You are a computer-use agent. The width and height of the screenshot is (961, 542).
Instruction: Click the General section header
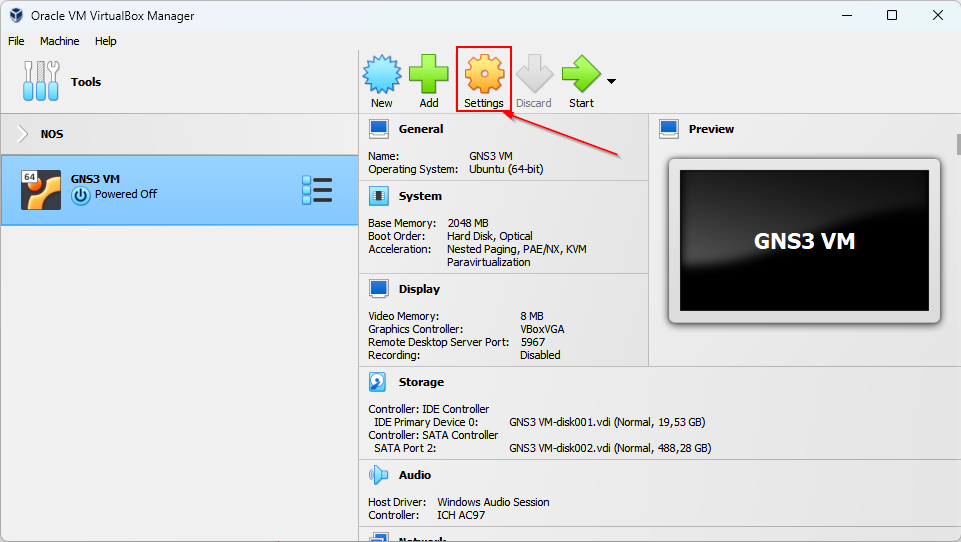[x=420, y=129]
